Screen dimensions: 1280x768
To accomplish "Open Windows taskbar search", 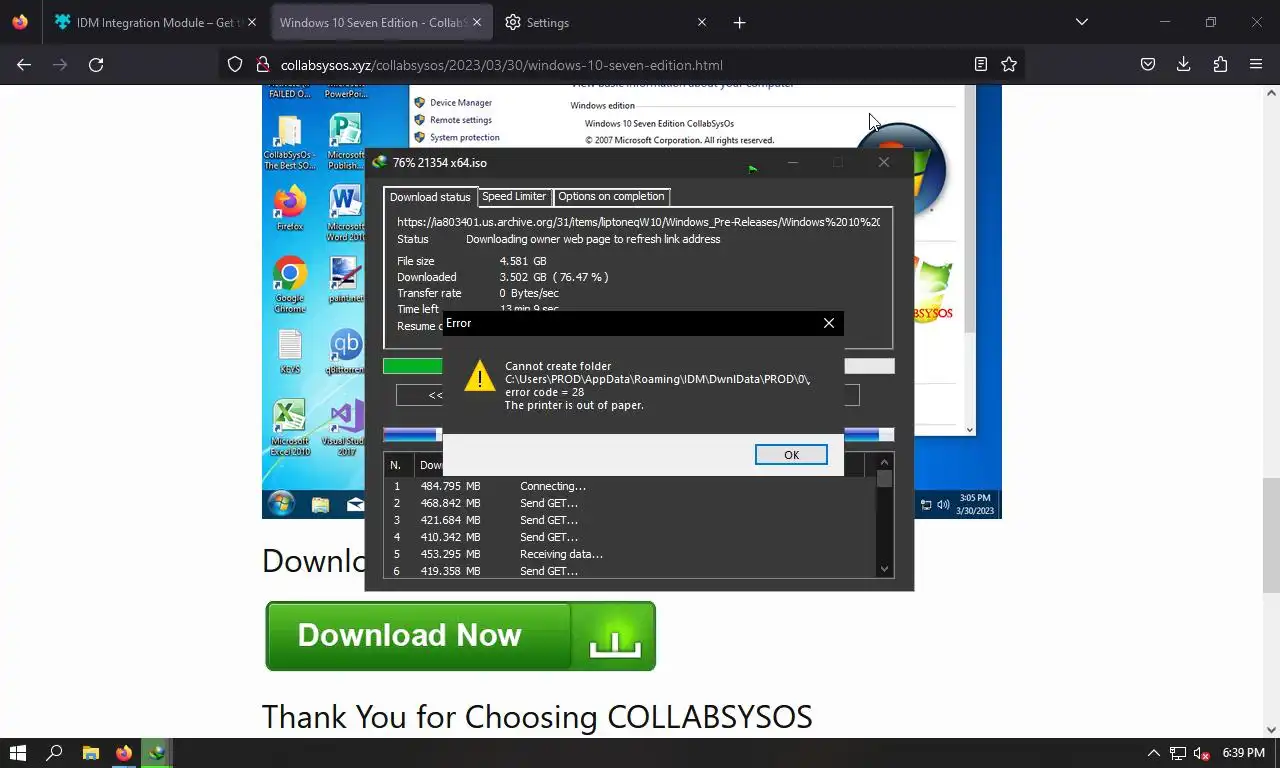I will [x=55, y=753].
